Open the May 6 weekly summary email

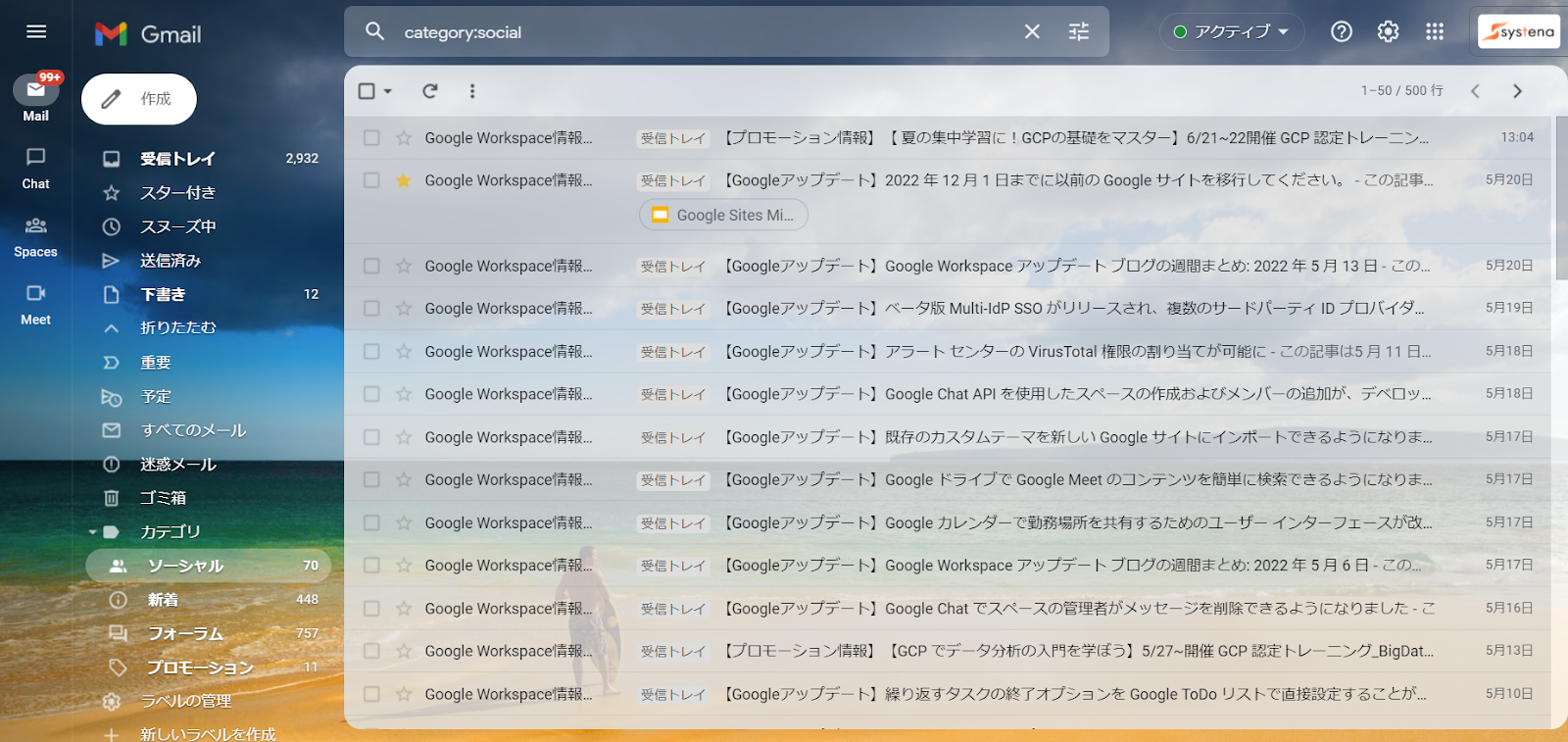[x=948, y=566]
